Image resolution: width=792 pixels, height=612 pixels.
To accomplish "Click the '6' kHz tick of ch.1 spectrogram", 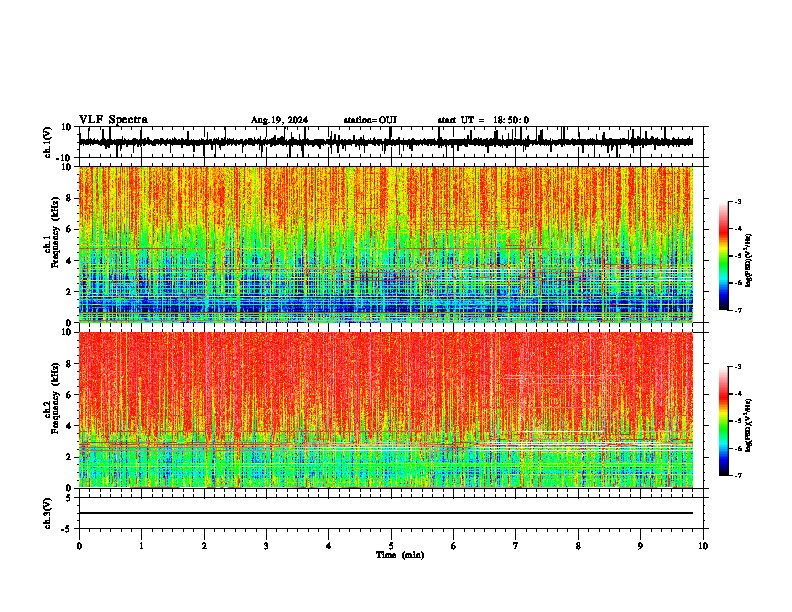I will tap(70, 229).
